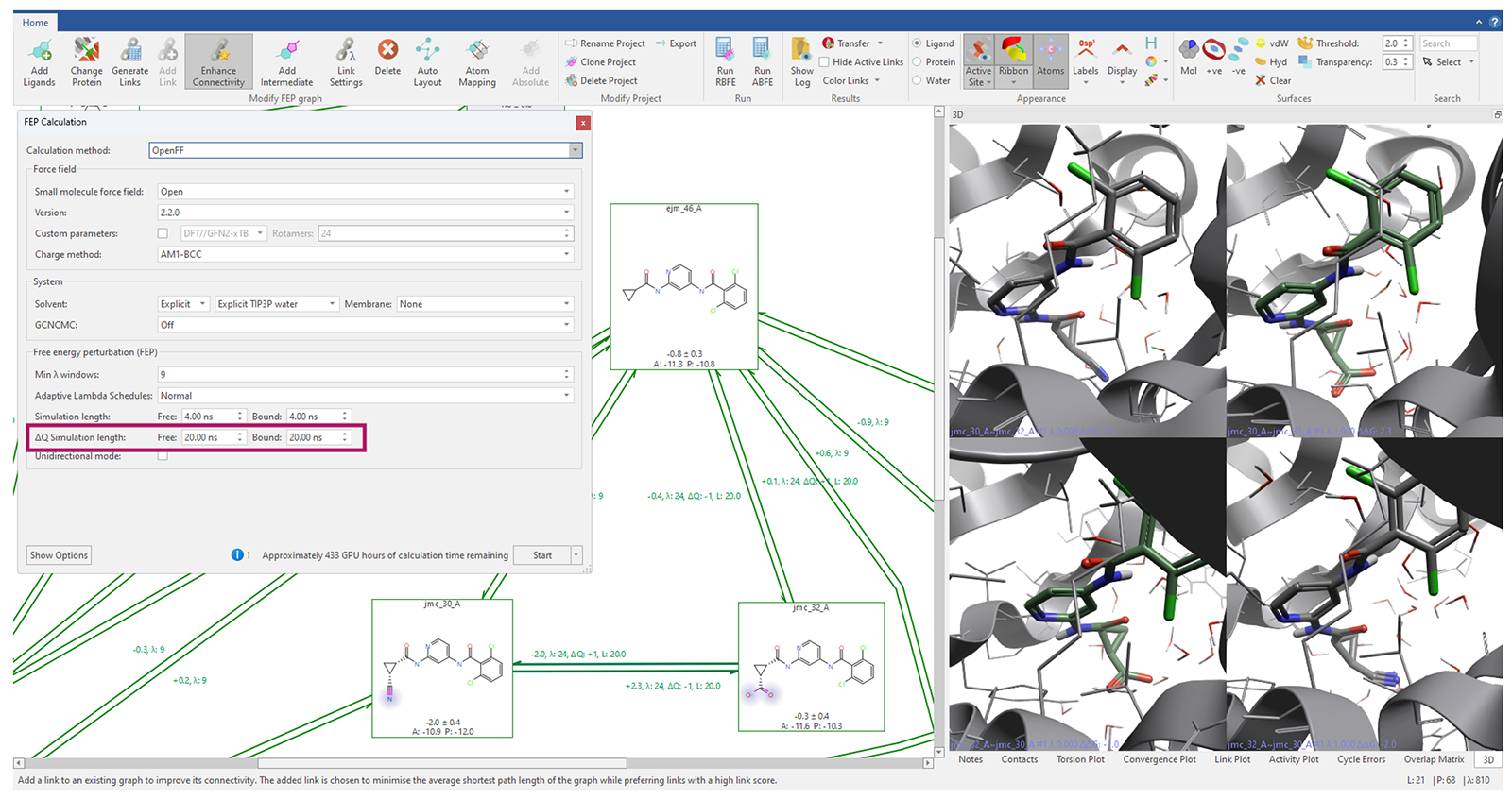Expand the Calculation method dropdown
The height and width of the screenshot is (800, 1512).
(x=575, y=150)
